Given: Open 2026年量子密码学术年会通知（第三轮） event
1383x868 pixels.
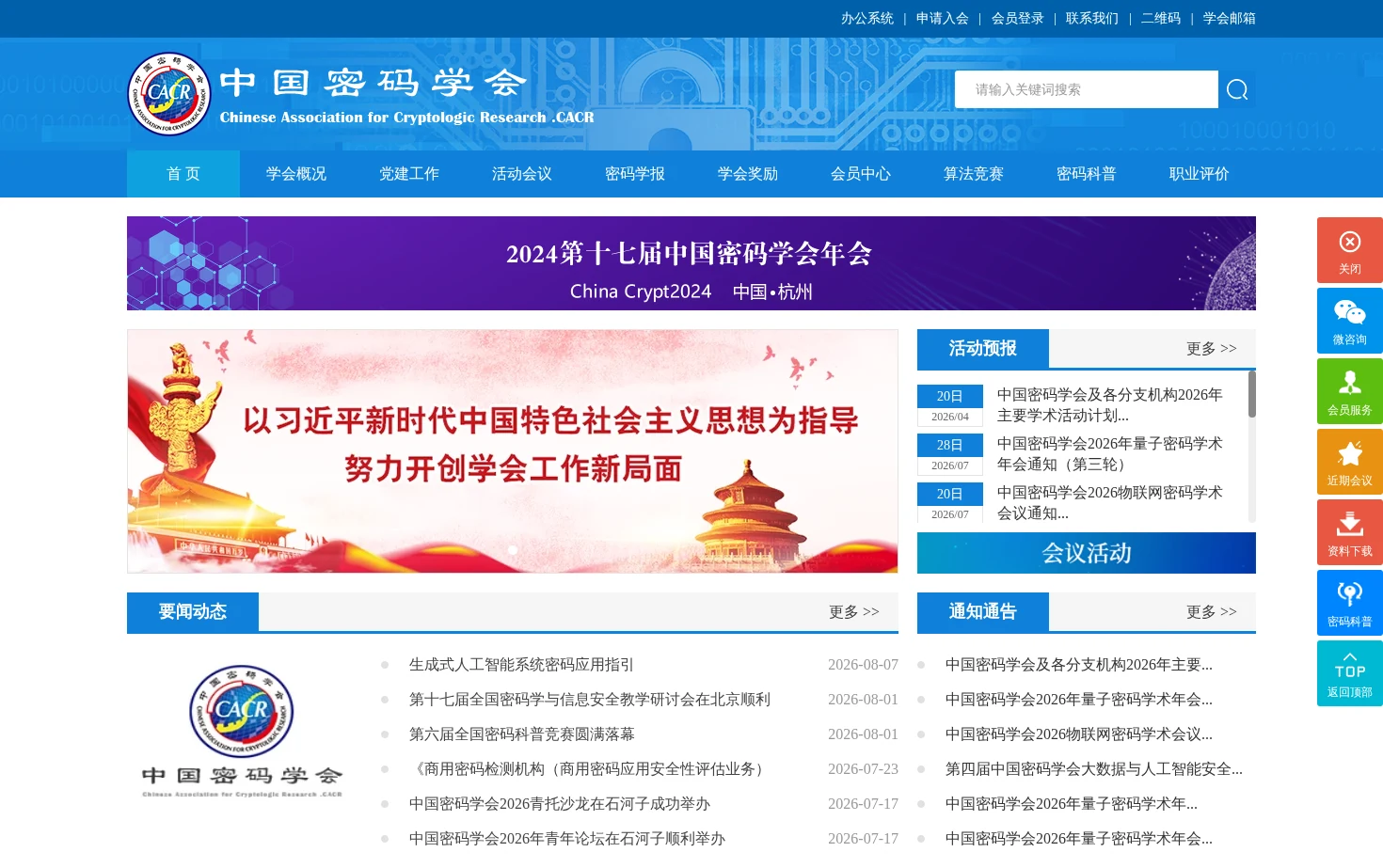Looking at the screenshot, I should tap(1110, 454).
